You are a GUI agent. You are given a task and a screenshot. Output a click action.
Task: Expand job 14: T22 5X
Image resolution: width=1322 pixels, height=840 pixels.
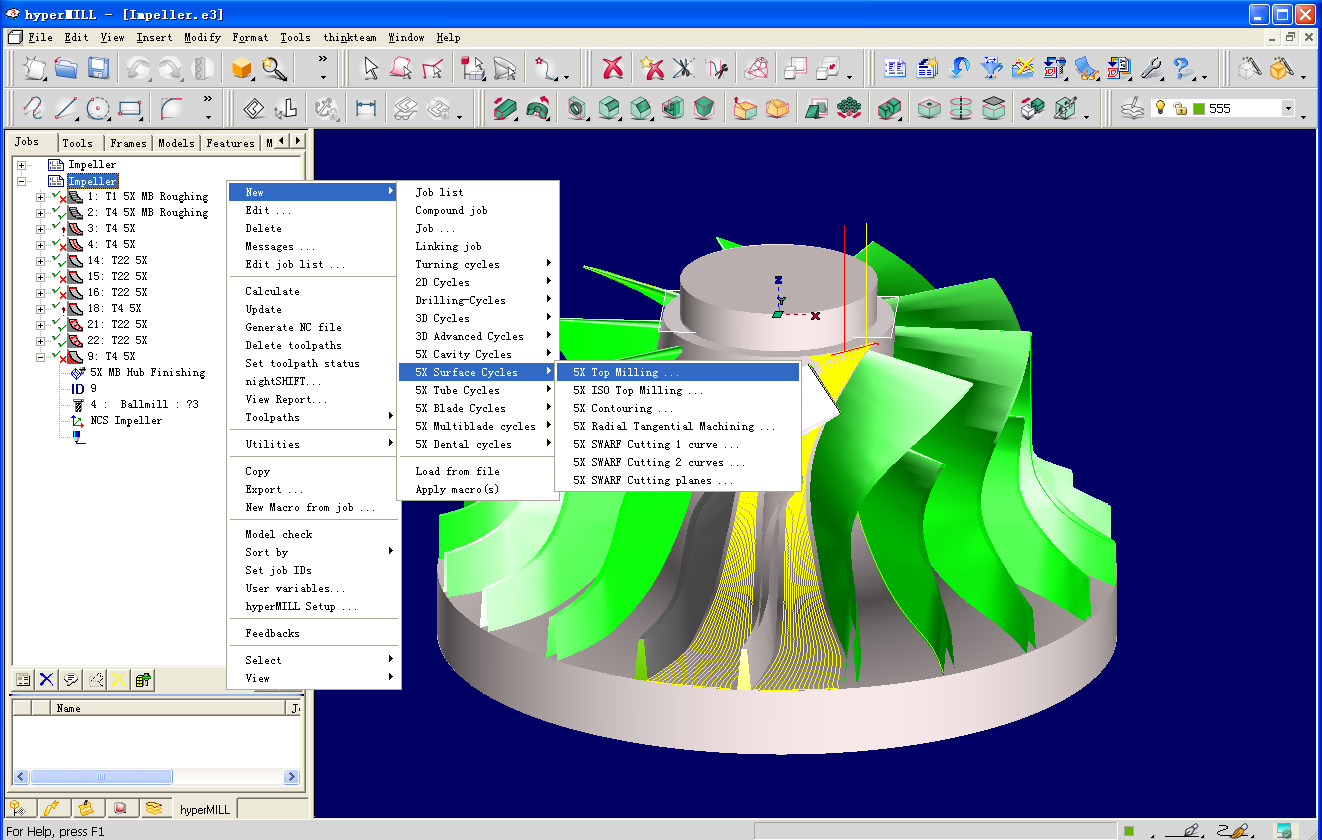[x=40, y=261]
